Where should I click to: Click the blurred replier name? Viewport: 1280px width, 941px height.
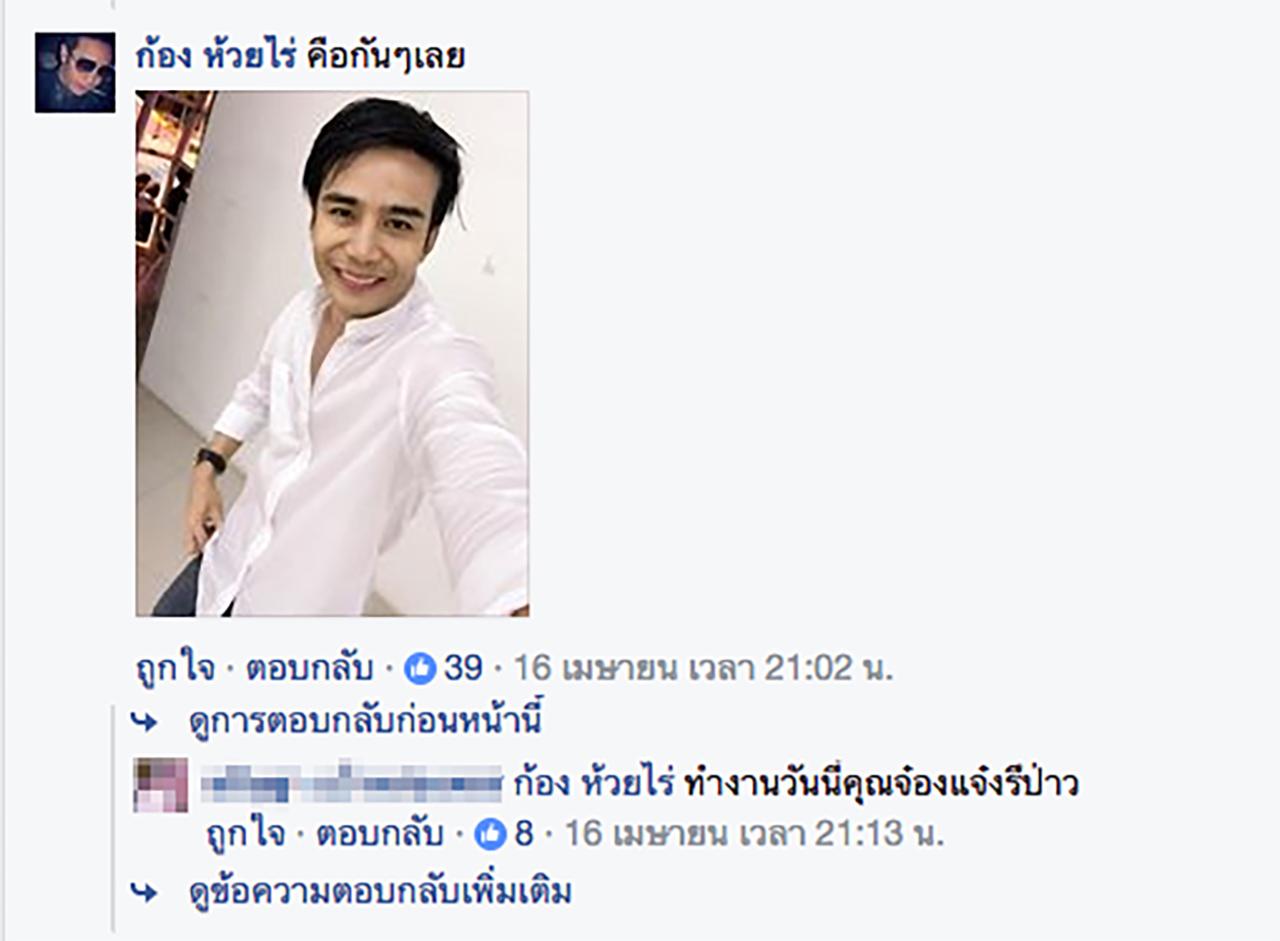(x=351, y=783)
